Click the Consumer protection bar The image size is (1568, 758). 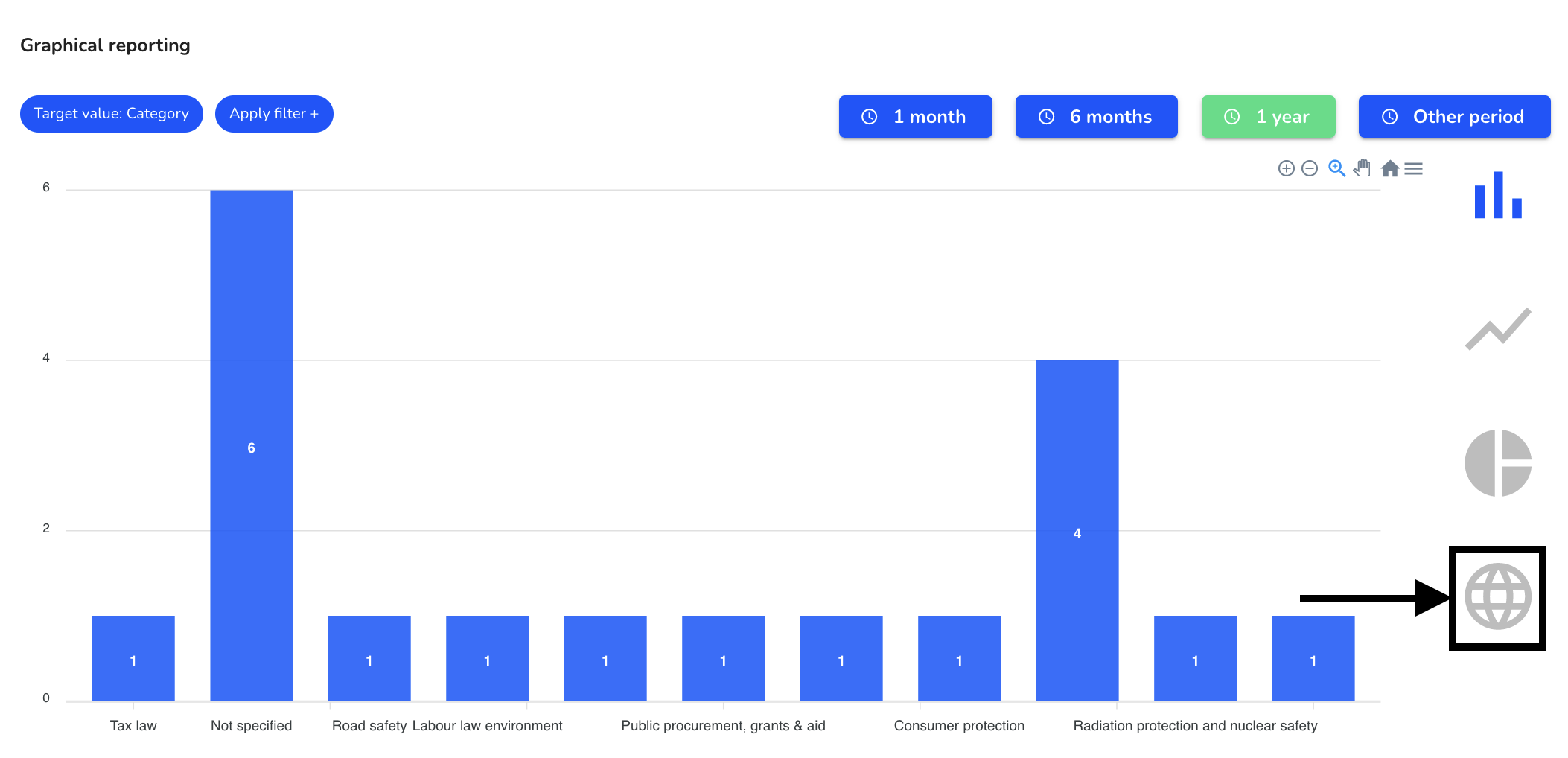tap(959, 658)
